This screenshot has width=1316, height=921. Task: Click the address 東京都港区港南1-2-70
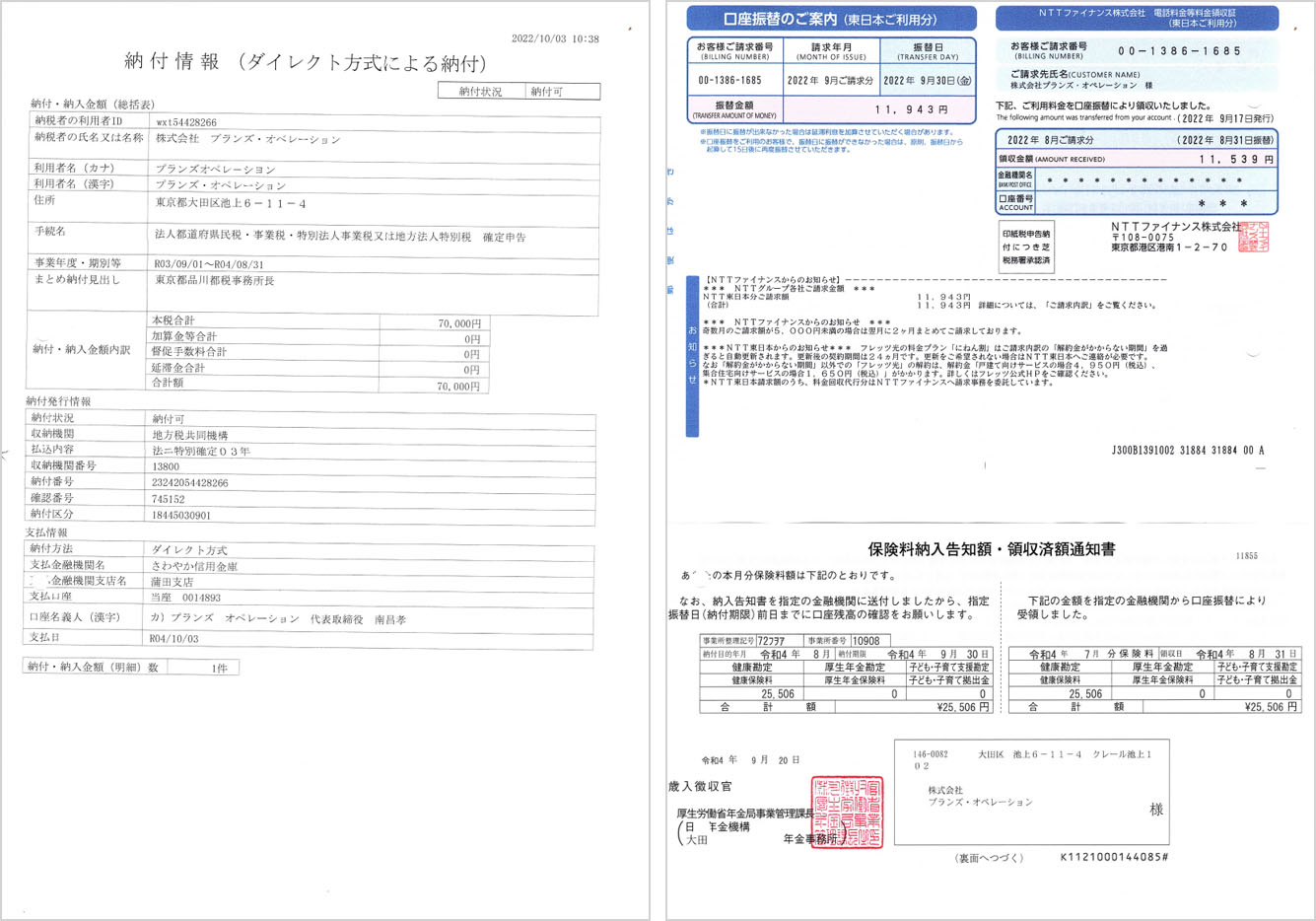coord(1170,248)
